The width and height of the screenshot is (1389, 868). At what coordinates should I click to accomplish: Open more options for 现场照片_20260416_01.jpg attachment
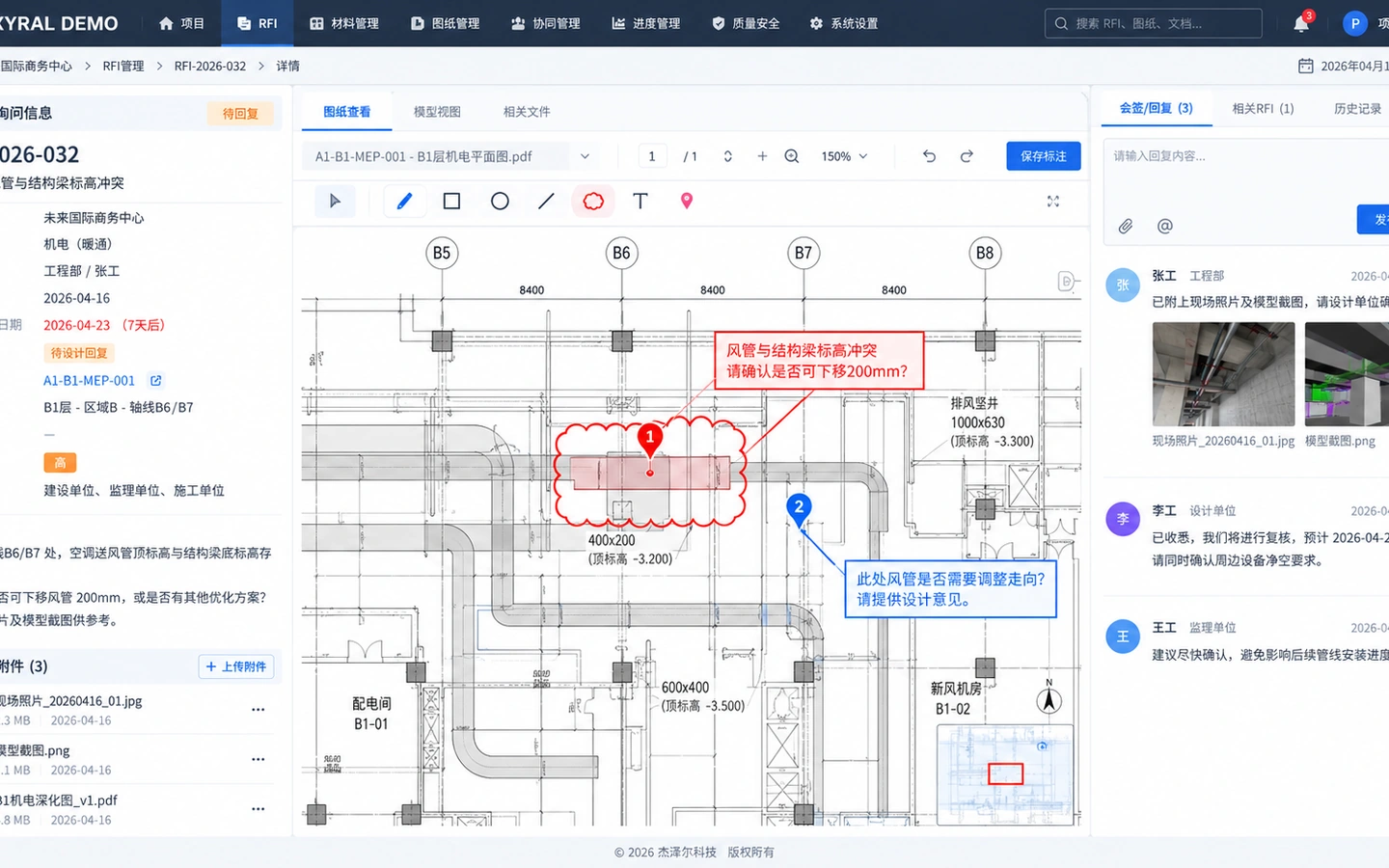[x=258, y=710]
